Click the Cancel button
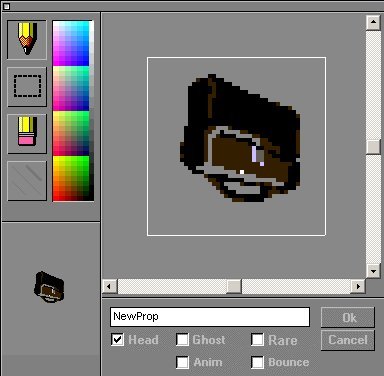The image size is (384, 376). (348, 340)
